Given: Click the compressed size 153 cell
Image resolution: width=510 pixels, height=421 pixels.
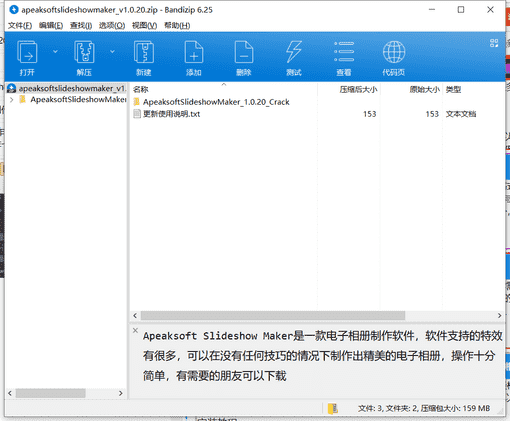Looking at the screenshot, I should (x=370, y=114).
